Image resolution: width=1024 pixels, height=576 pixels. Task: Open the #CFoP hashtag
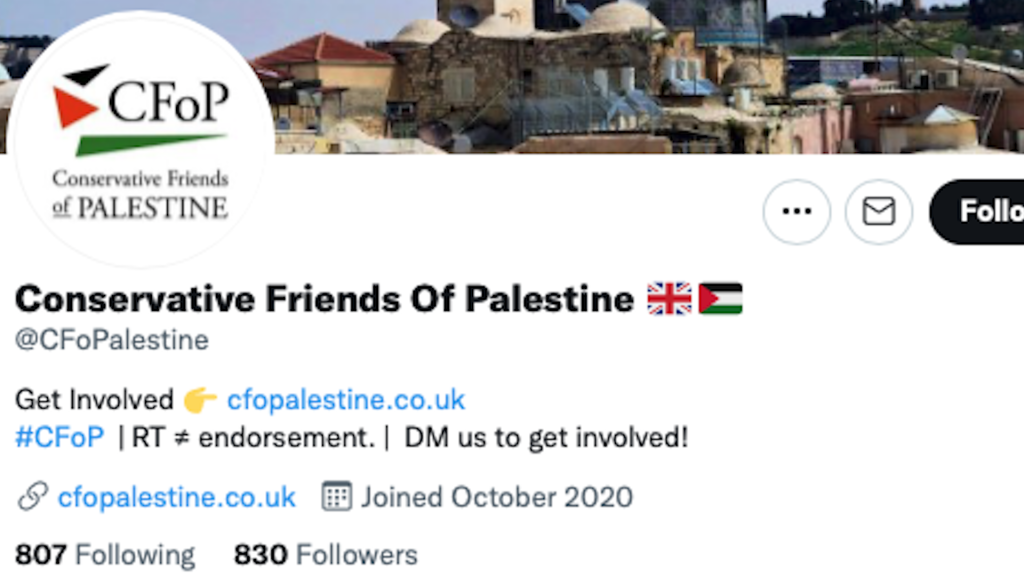click(59, 438)
